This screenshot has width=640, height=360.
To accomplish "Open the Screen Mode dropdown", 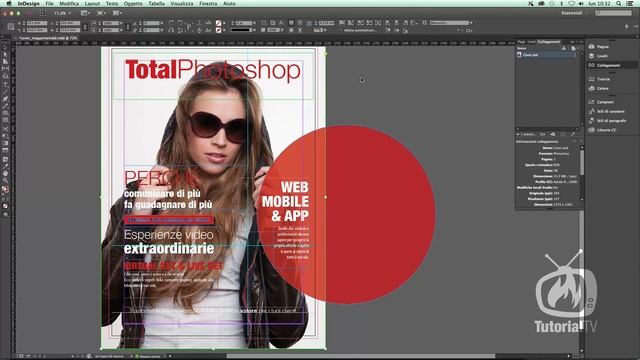I will coord(101,13).
